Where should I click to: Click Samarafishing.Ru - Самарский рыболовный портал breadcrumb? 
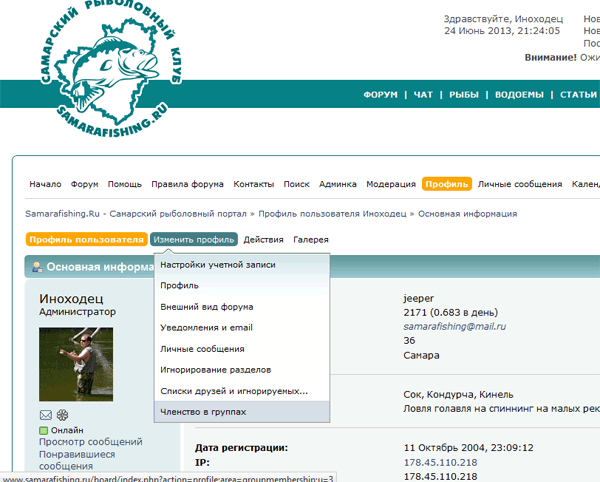point(136,213)
